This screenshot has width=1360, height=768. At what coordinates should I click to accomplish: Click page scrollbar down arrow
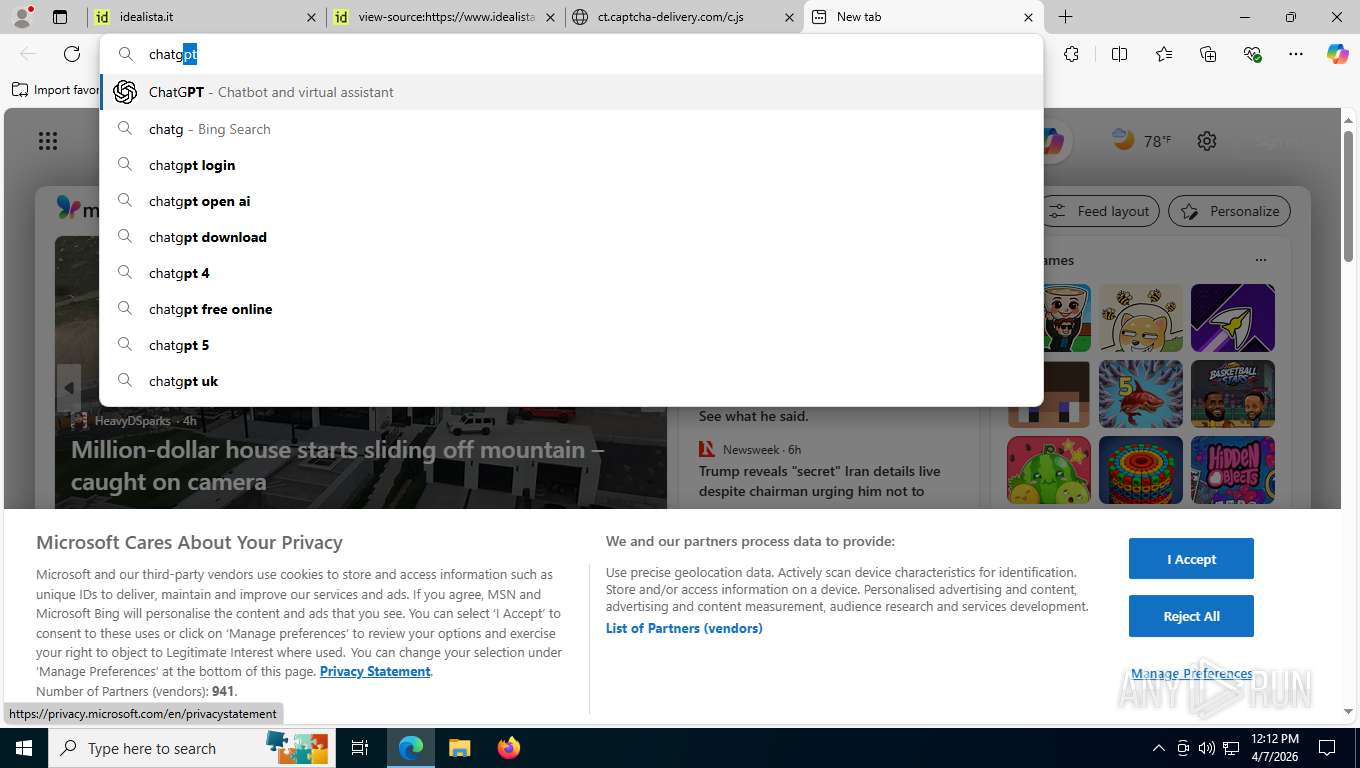pyautogui.click(x=1348, y=711)
